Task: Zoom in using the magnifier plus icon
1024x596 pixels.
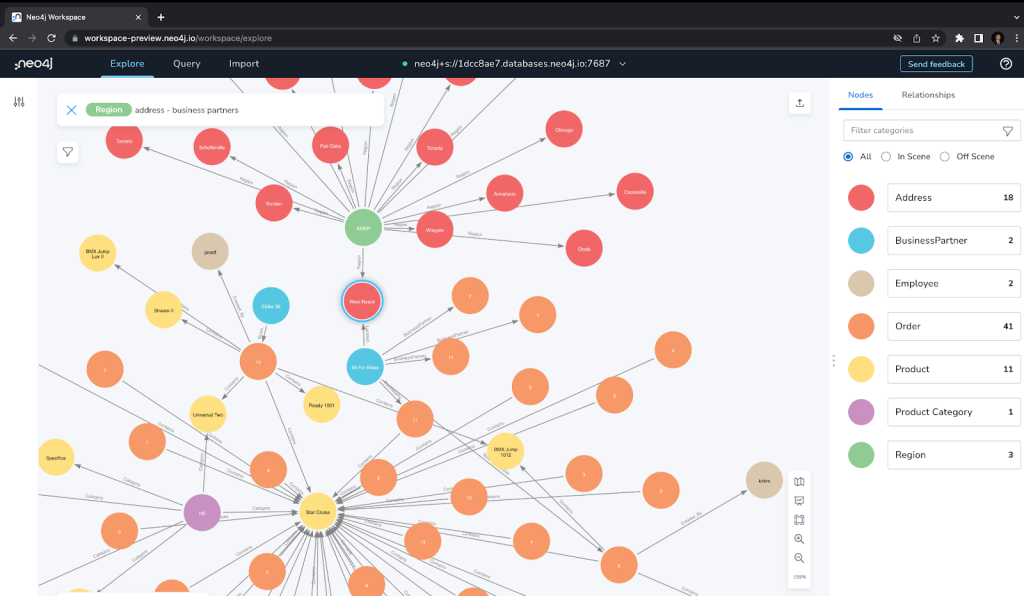Action: [799, 539]
